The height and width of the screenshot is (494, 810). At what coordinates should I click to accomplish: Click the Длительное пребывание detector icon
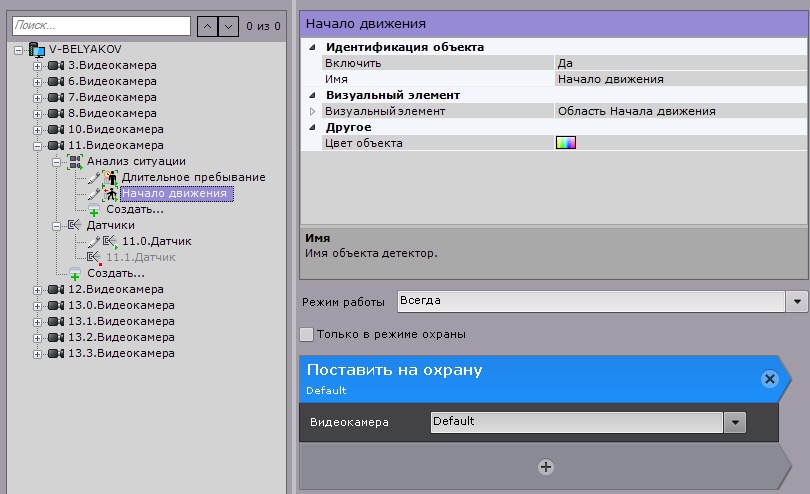click(x=110, y=178)
